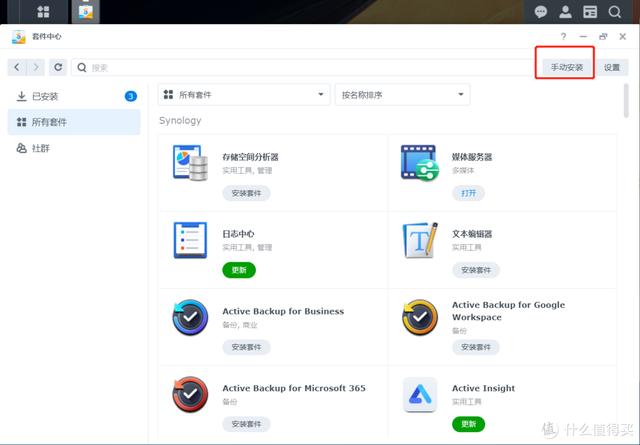Viewport: 640px width, 445px height.
Task: Open the DSM main menu grid icon
Action: tap(43, 11)
